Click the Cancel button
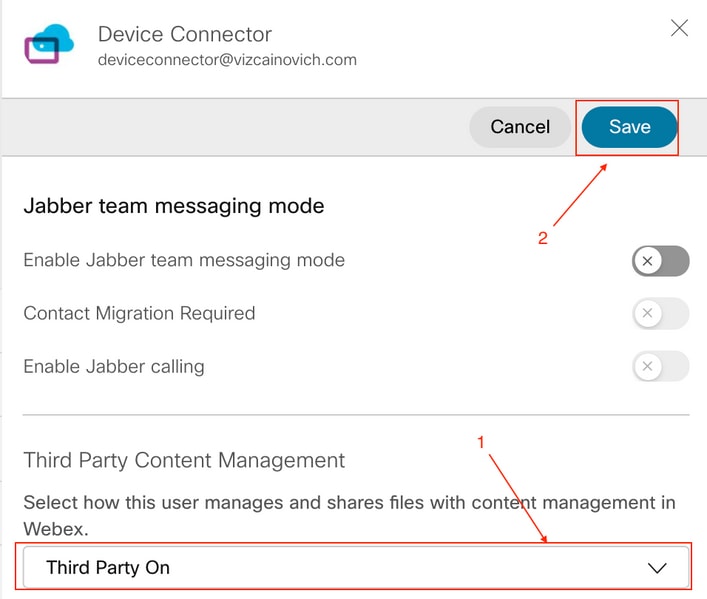Screen dimensions: 707x599 click(520, 127)
